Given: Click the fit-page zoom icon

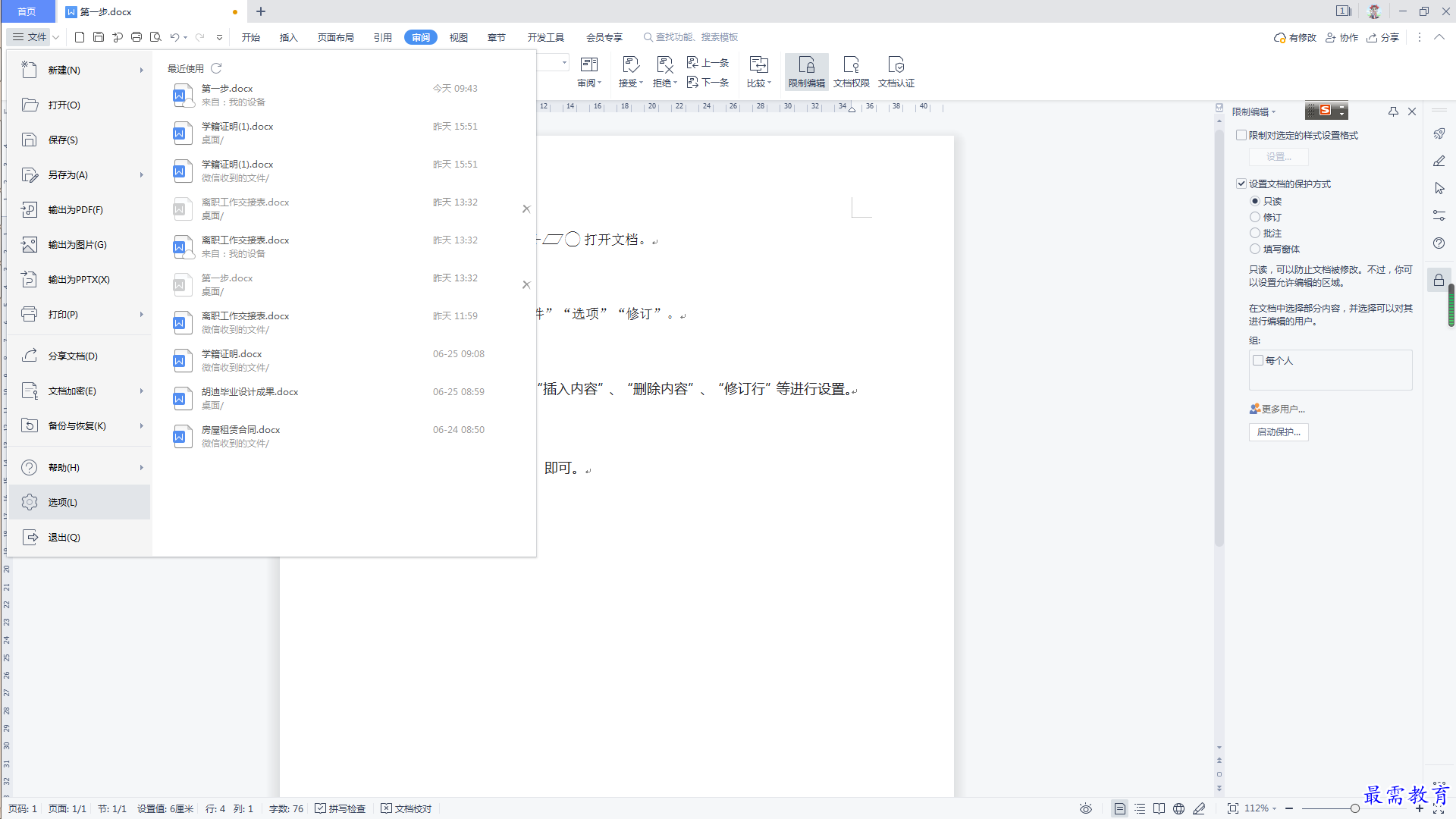Looking at the screenshot, I should (x=1233, y=809).
